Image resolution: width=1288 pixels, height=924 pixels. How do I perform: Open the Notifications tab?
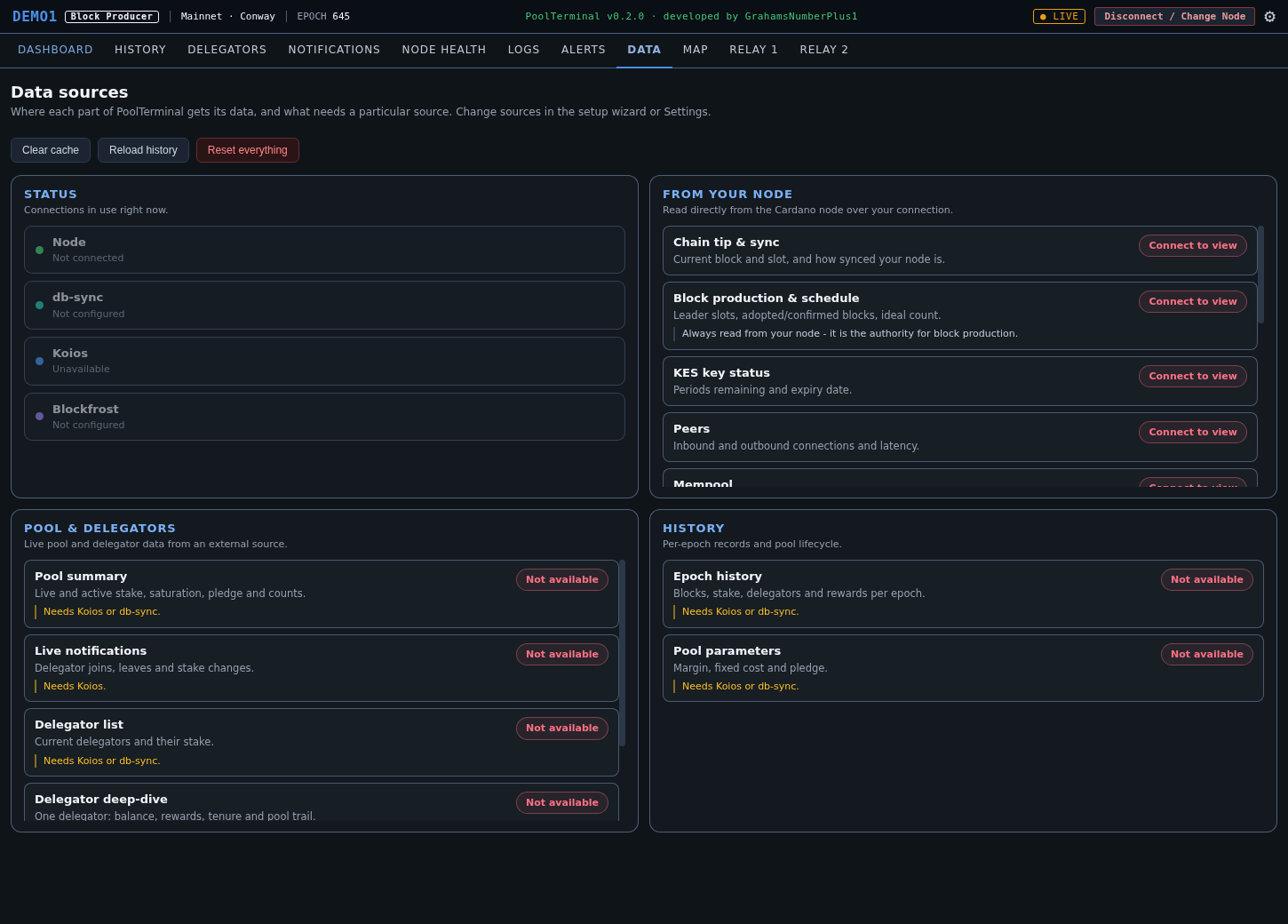point(334,50)
